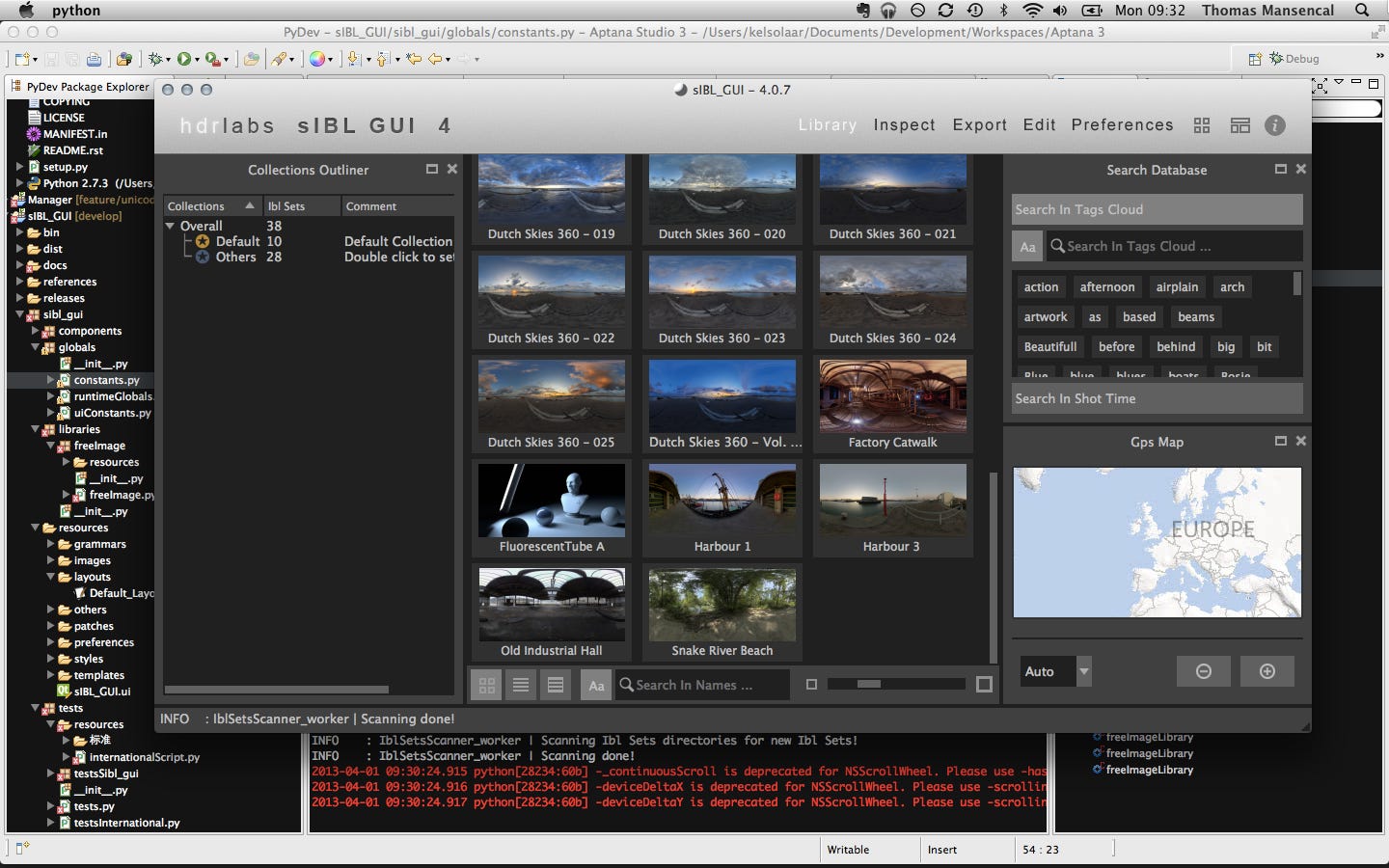
Task: Click the four-squares central widget icon in header
Action: tap(1202, 125)
